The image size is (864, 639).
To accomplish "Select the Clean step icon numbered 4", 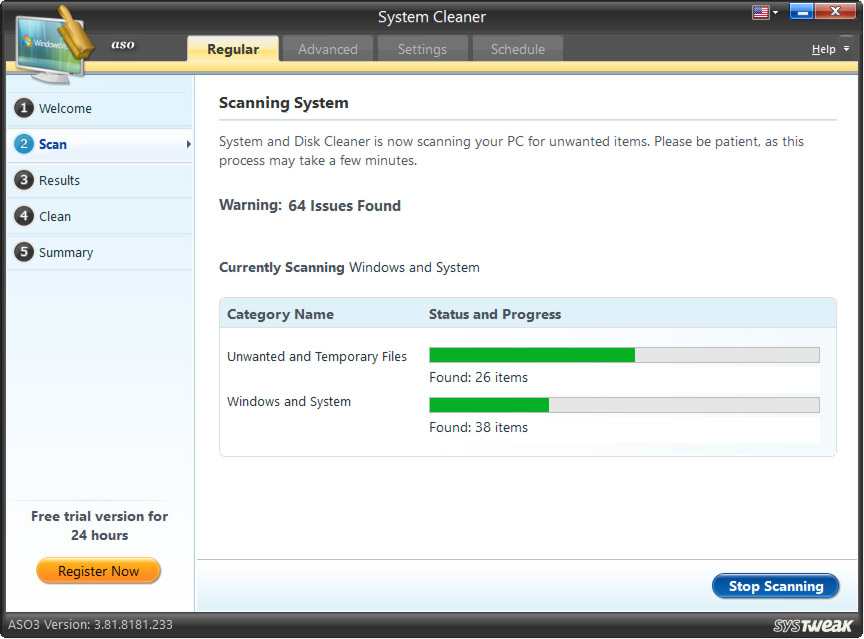I will (x=24, y=216).
